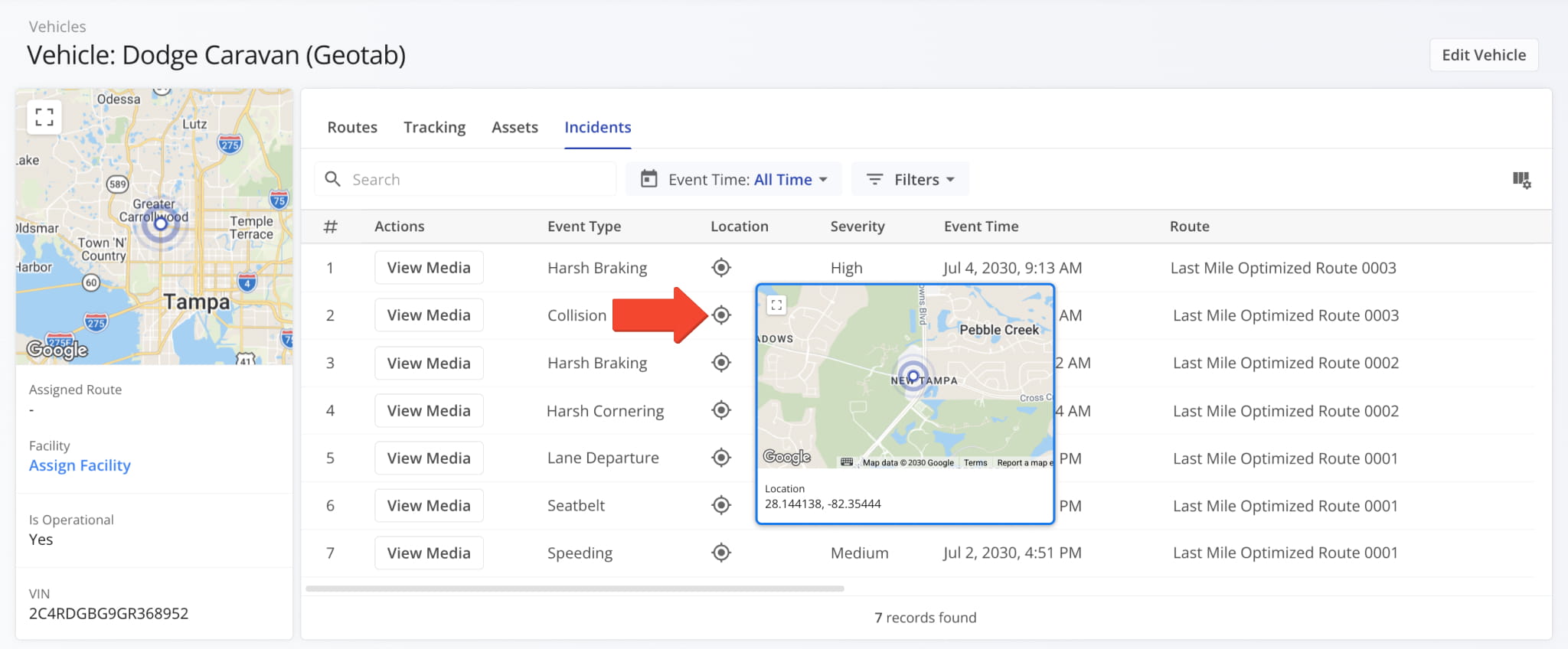Image resolution: width=1568 pixels, height=649 pixels.
Task: Switch to the Routes tab
Action: pyautogui.click(x=352, y=127)
